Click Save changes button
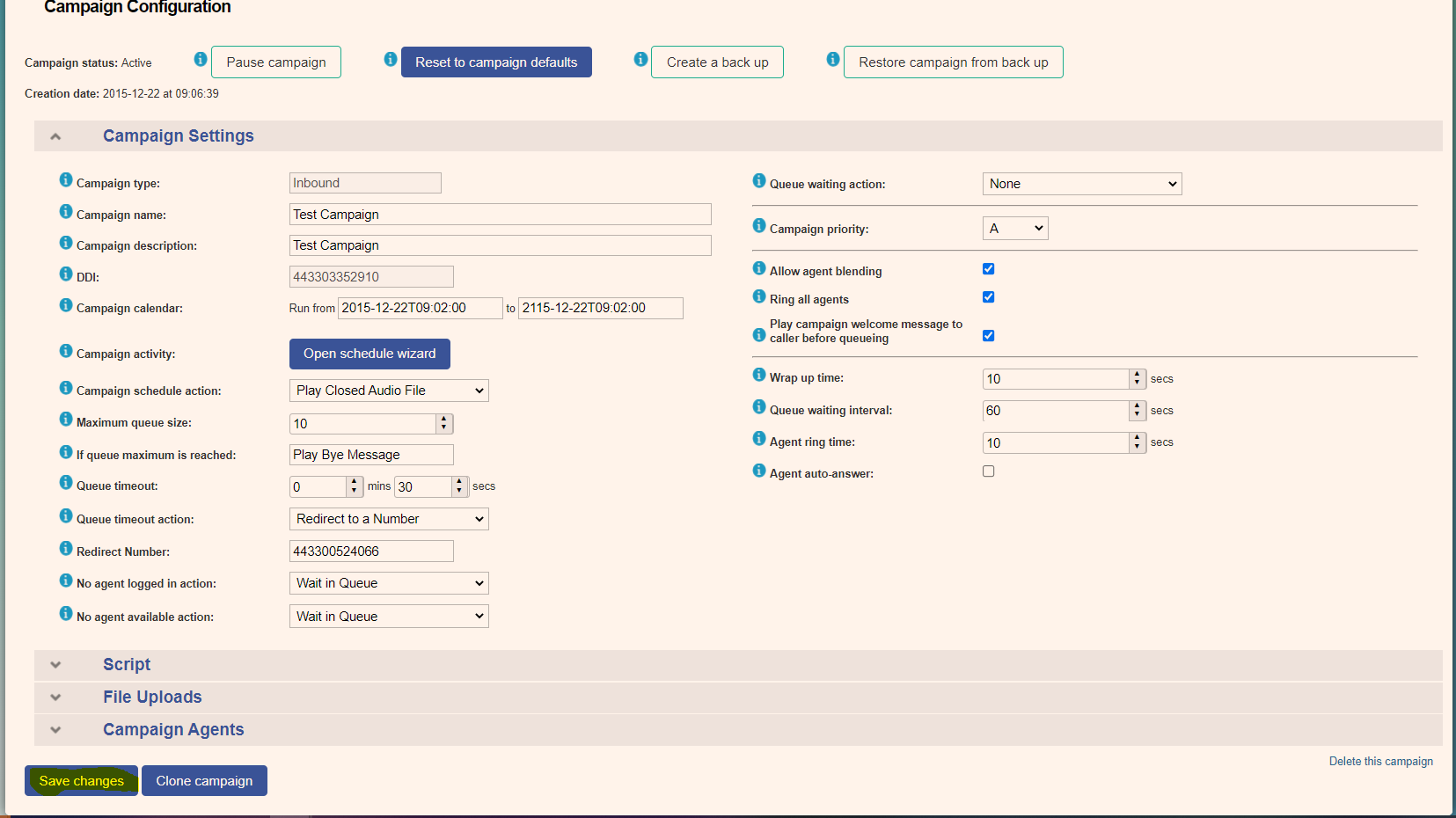This screenshot has width=1456, height=818. (x=81, y=781)
